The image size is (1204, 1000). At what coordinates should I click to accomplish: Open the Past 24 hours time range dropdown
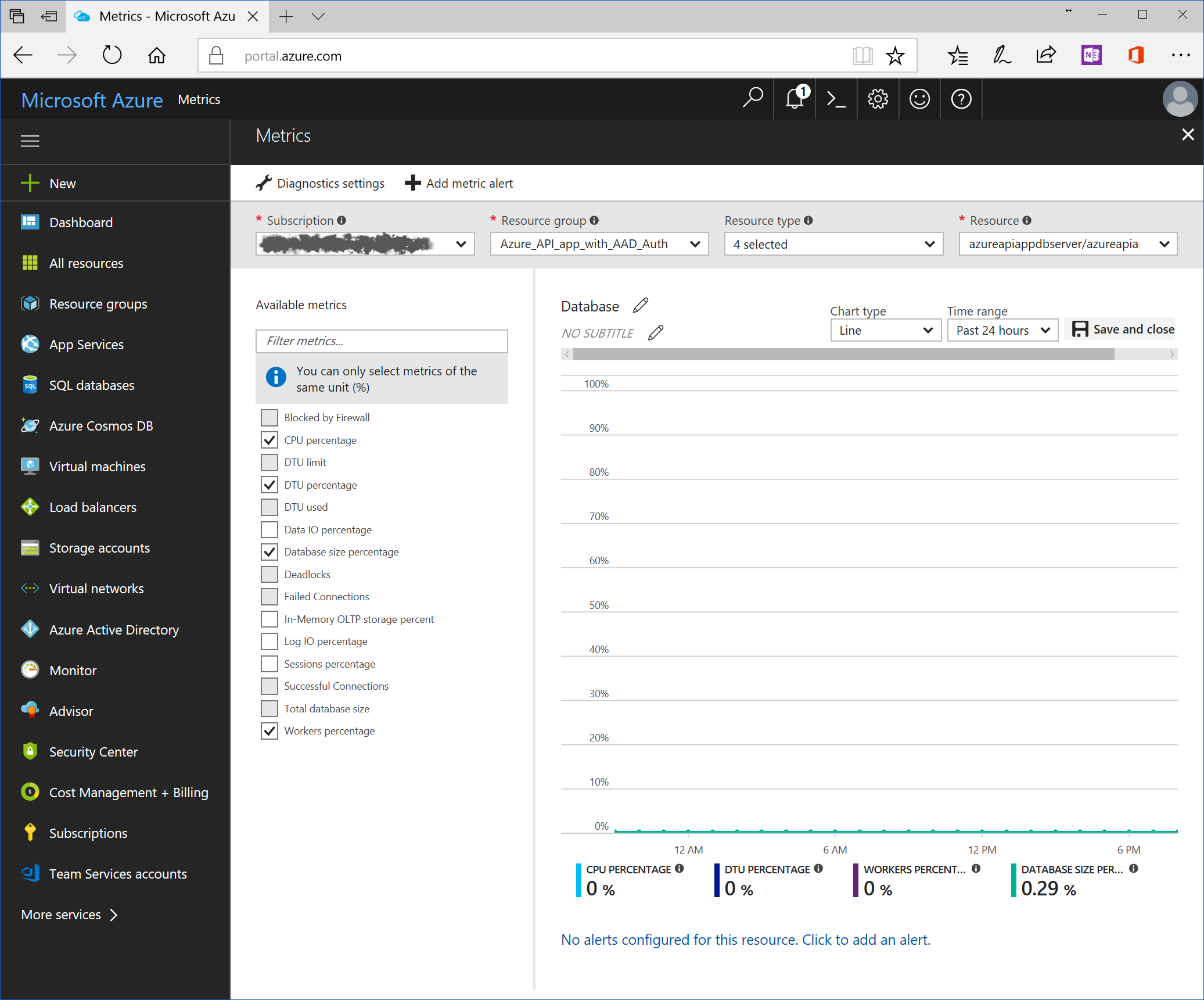(1002, 331)
